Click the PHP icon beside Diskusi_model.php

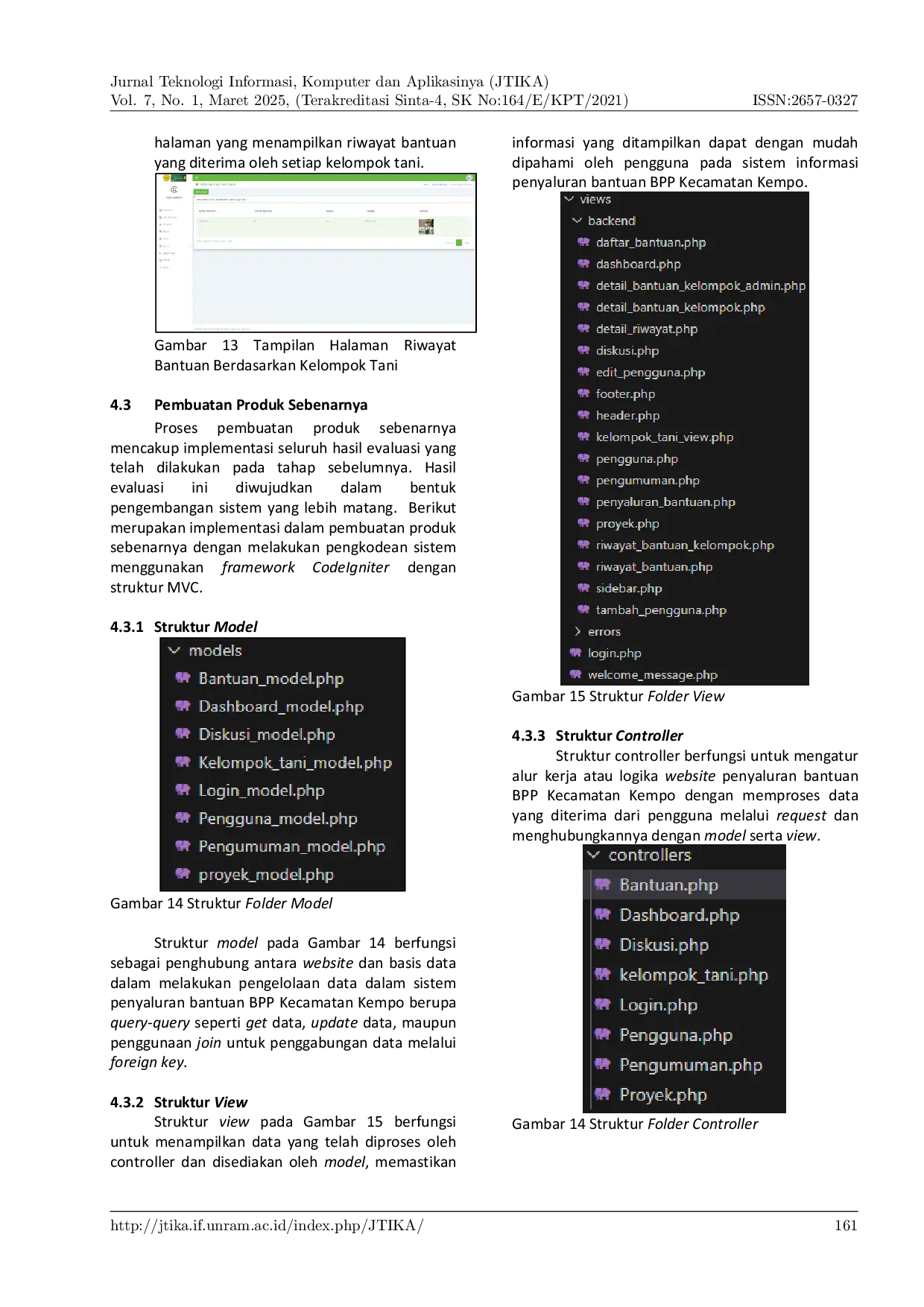click(183, 734)
